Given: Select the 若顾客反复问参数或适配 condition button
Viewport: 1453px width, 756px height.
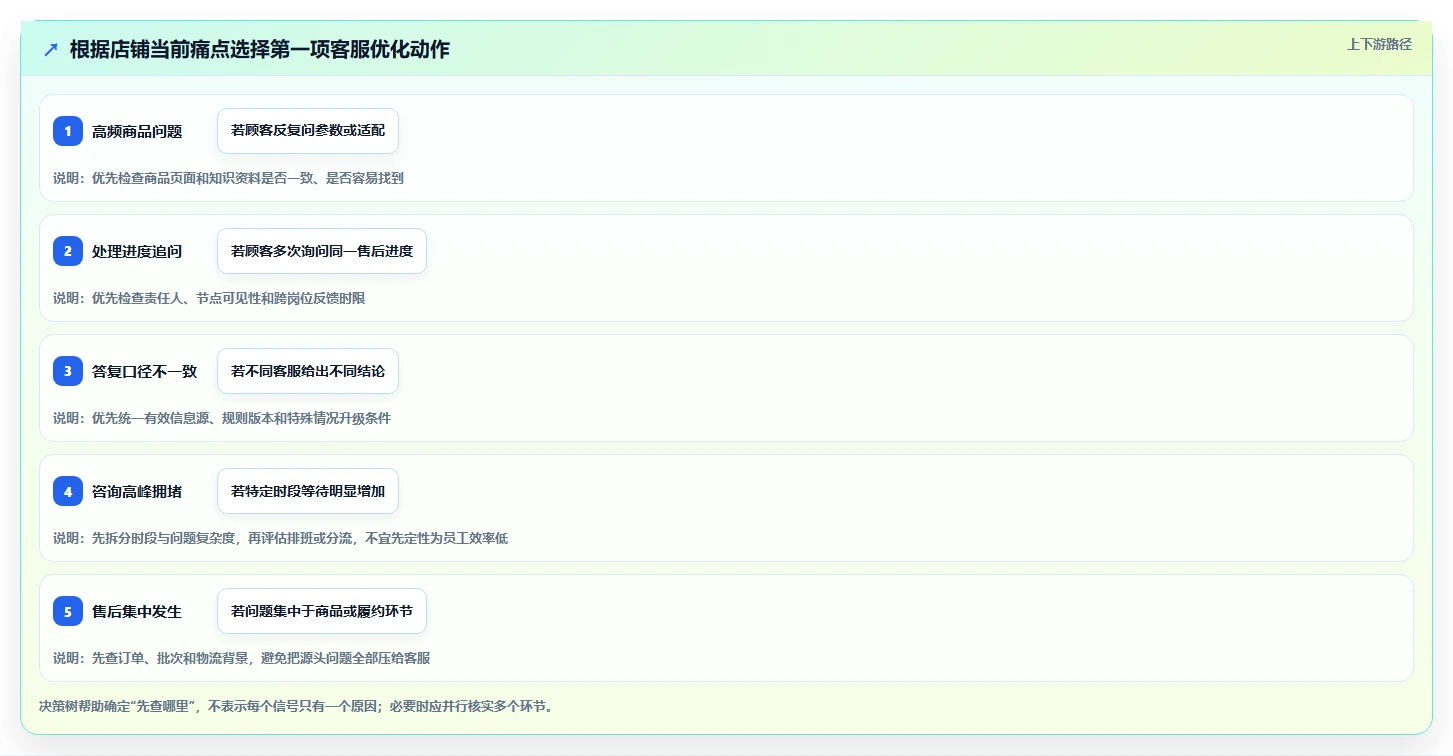Looking at the screenshot, I should 308,131.
